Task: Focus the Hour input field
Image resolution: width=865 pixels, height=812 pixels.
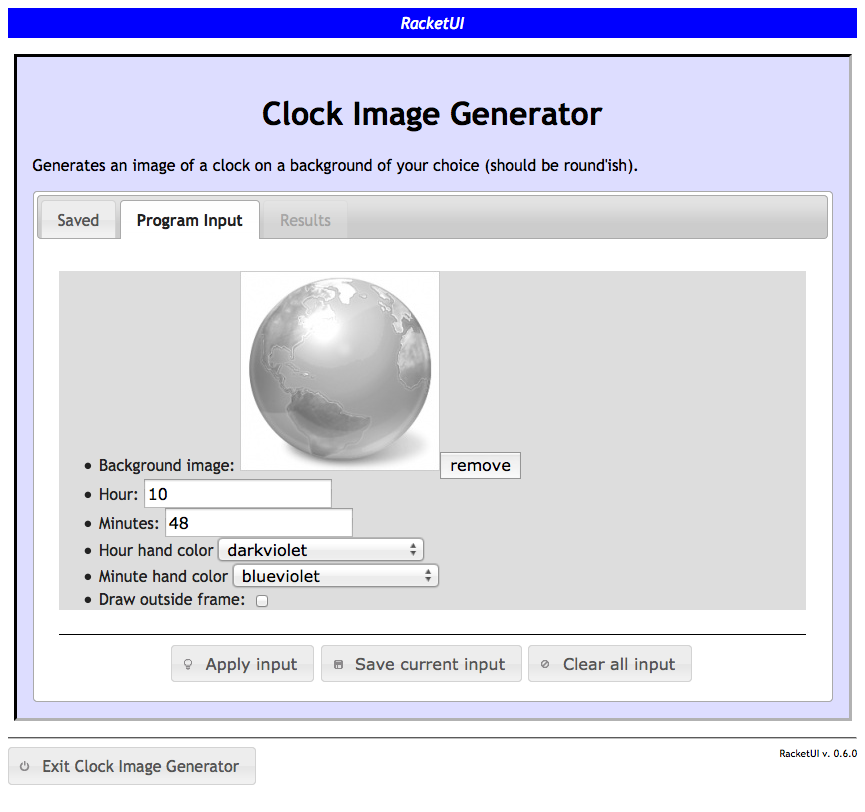Action: click(238, 494)
